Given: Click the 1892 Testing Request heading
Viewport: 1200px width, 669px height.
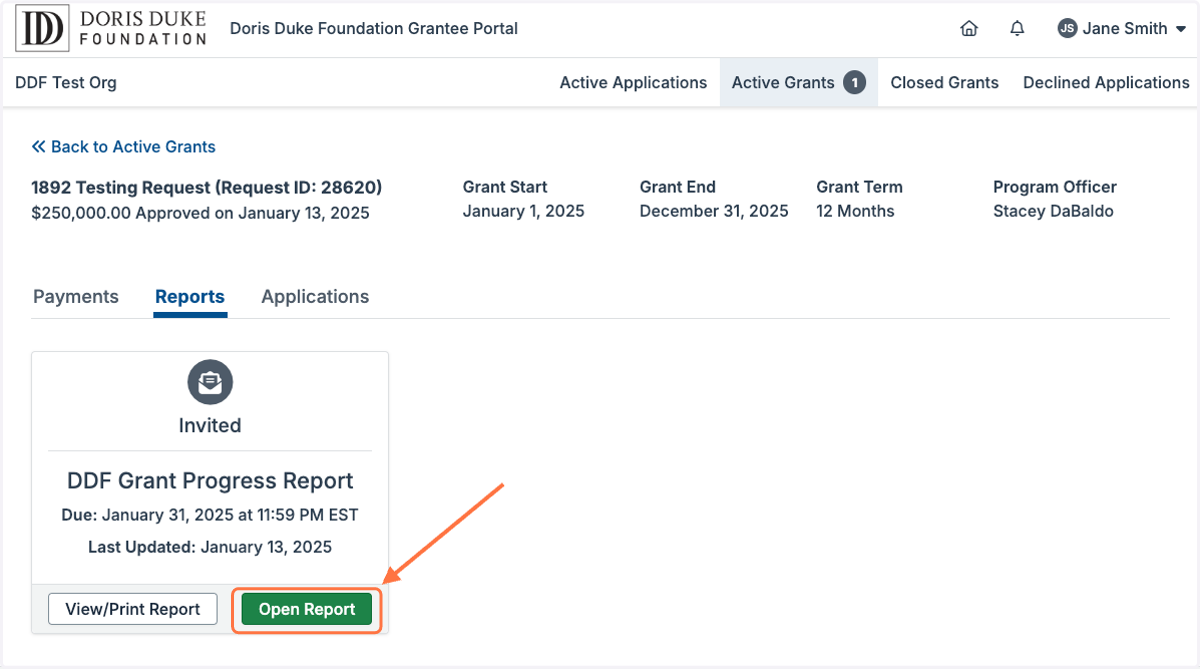Looking at the screenshot, I should [207, 187].
